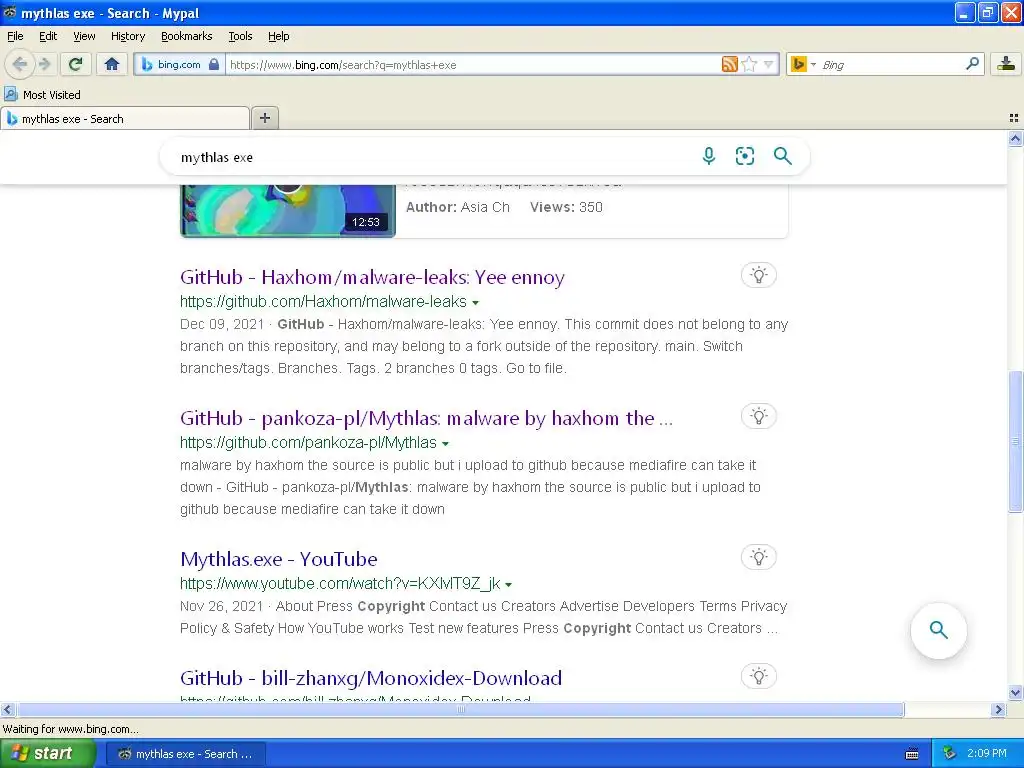Screen dimensions: 1024x768
Task: Click the bing.com site identity label
Action: (179, 64)
